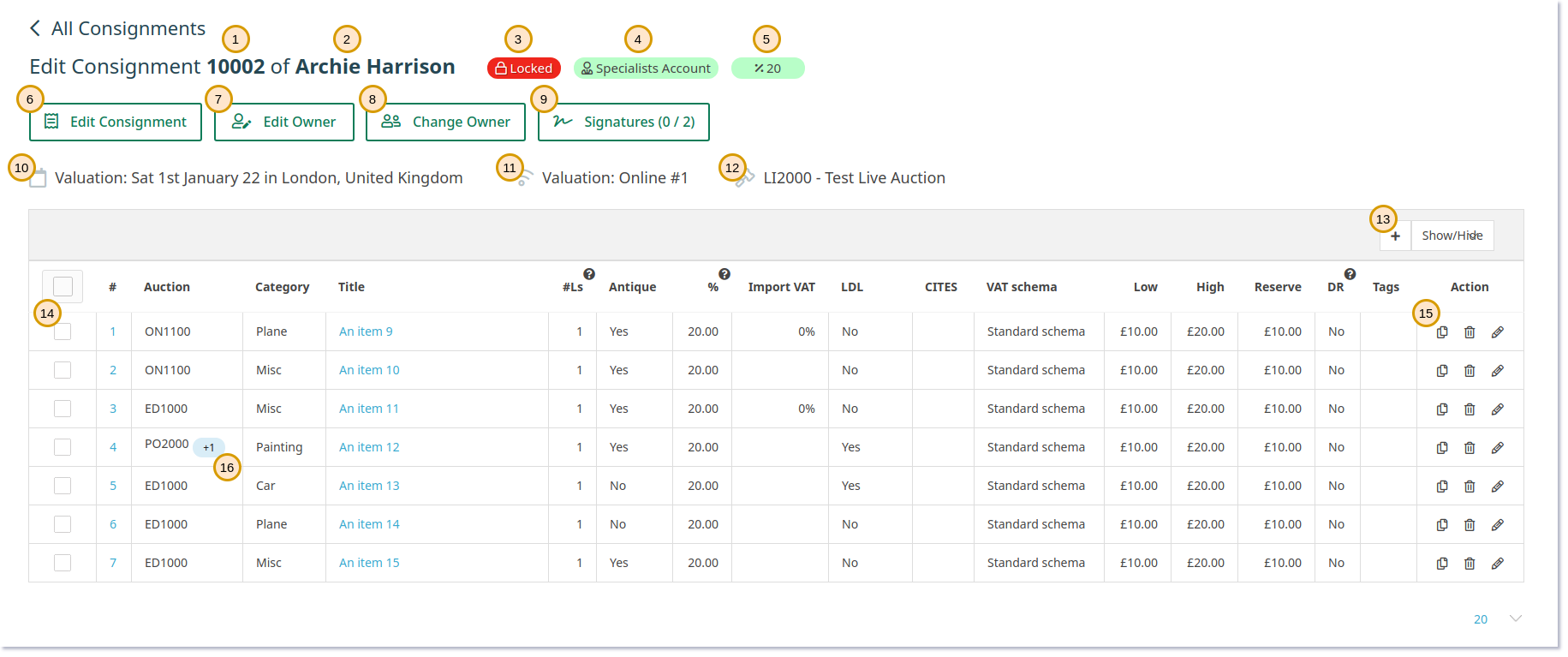This screenshot has height=657, width=1568.
Task: Open the DR column help icon
Action: pyautogui.click(x=1350, y=274)
